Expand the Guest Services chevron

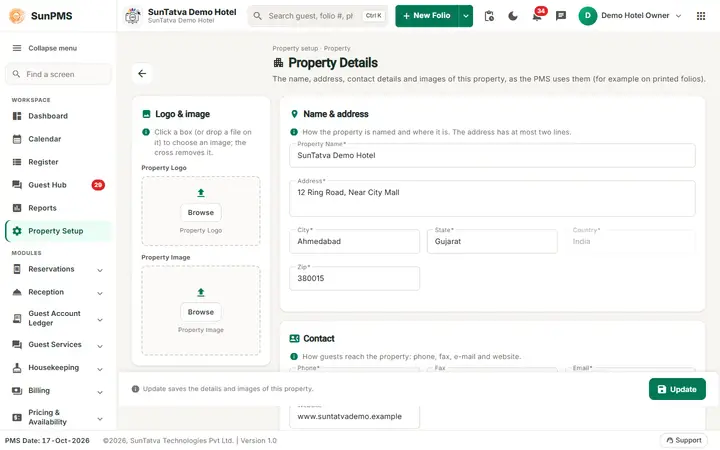click(x=100, y=346)
